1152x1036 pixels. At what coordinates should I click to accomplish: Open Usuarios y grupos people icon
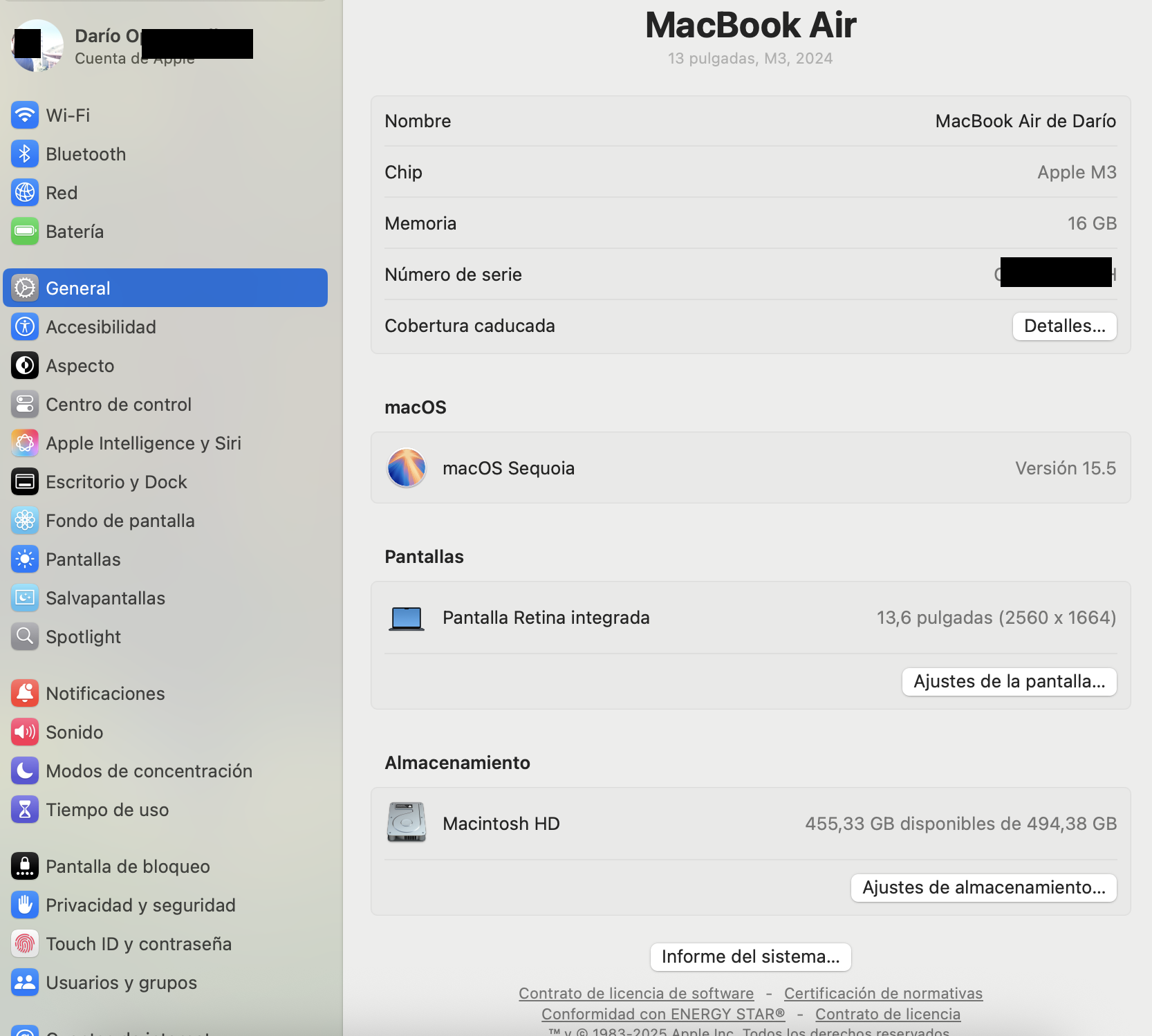(25, 982)
